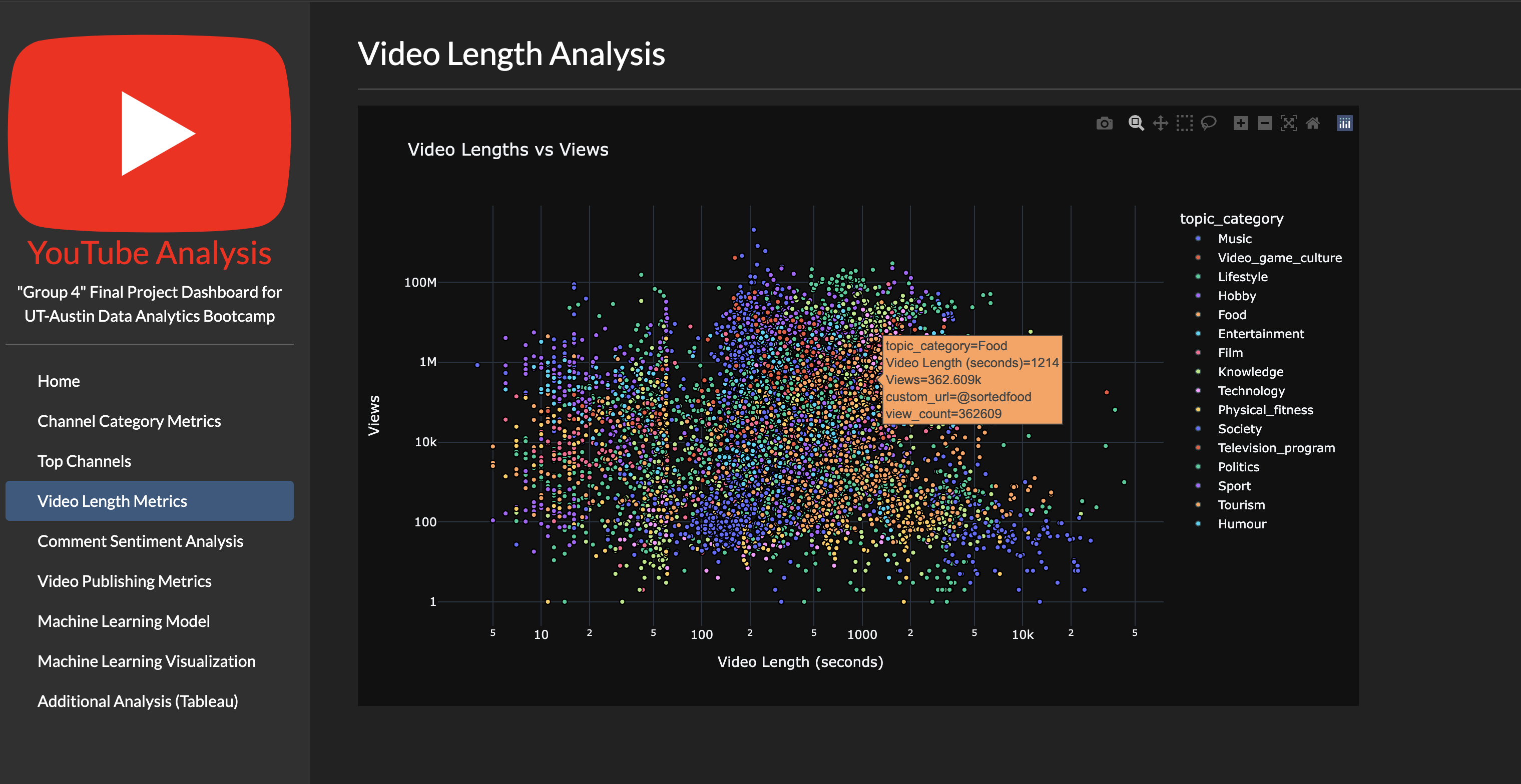This screenshot has height=784, width=1521.
Task: Zoom in on the chart
Action: 1240,123
